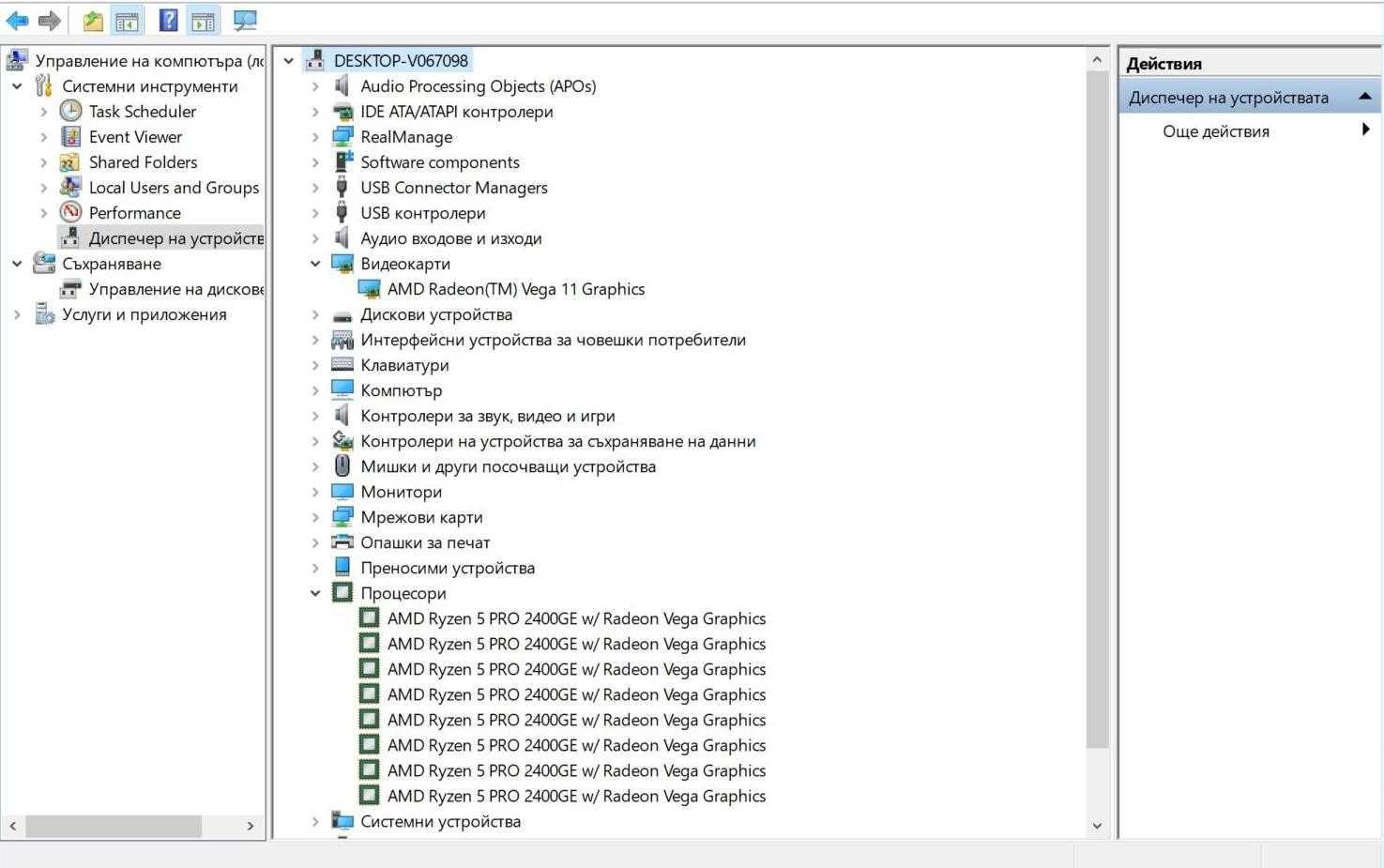Viewport: 1384px width, 868px height.
Task: Collapse the Видеокарти category
Action: (x=315, y=264)
